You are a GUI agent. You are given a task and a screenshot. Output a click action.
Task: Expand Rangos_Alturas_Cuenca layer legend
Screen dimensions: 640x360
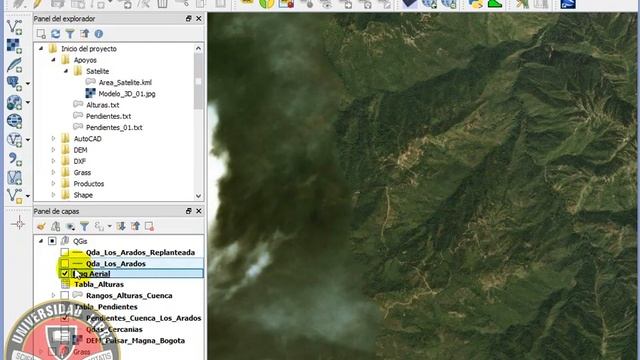click(x=53, y=295)
